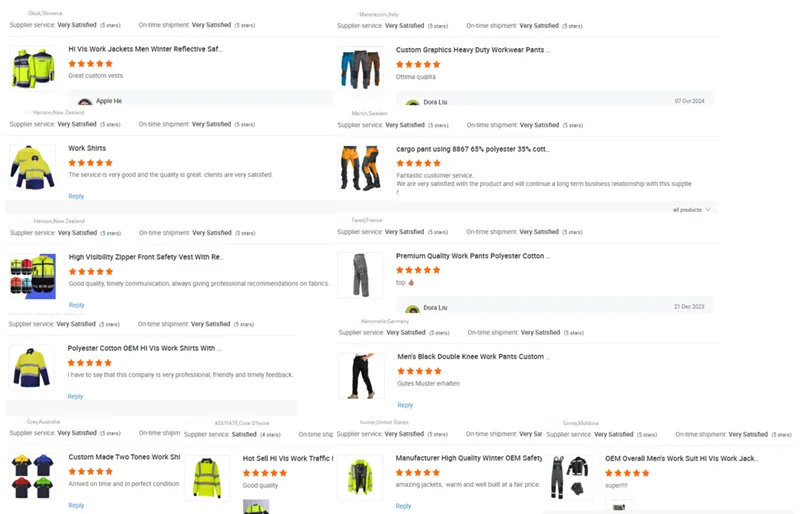Open the Polyester Cotton OEM Hi Vis title

click(x=144, y=348)
